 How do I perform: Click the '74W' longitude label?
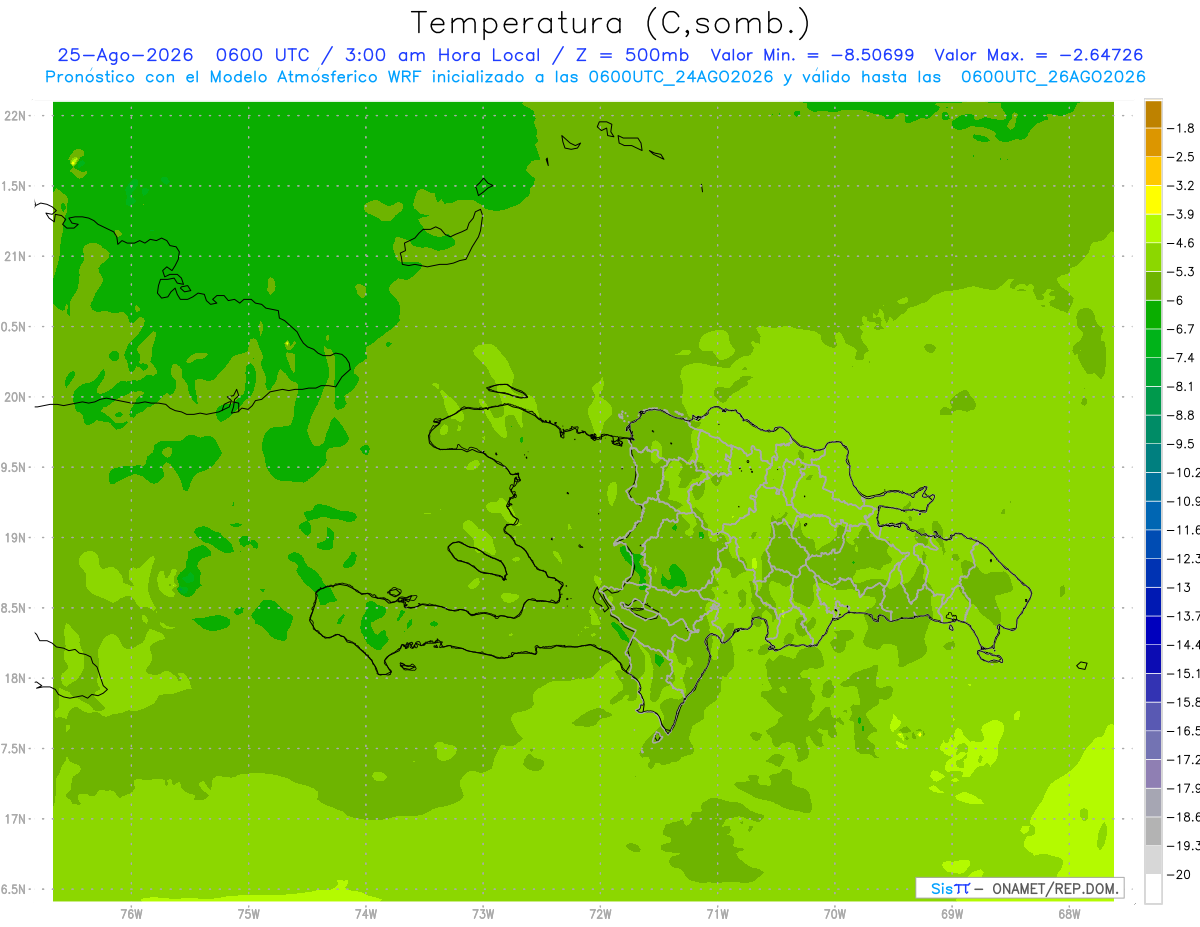[366, 914]
